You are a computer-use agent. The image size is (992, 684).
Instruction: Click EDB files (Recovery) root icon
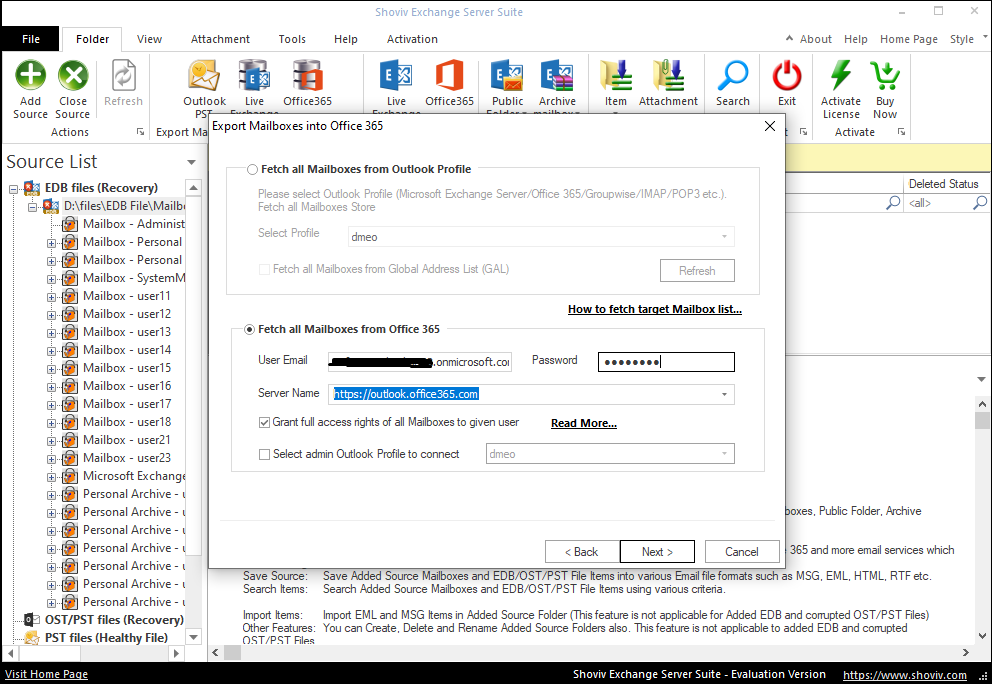pos(32,188)
